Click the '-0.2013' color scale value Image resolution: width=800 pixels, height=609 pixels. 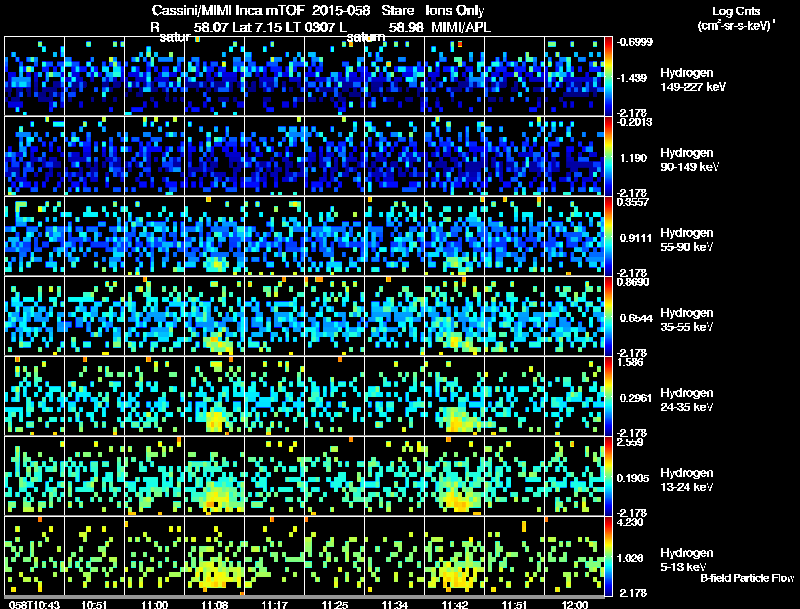(634, 122)
